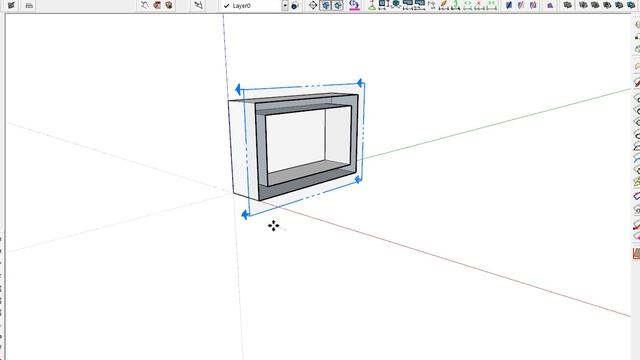Viewport: 640px width, 360px height.
Task: Select the Union solid tool
Action: [595, 5]
